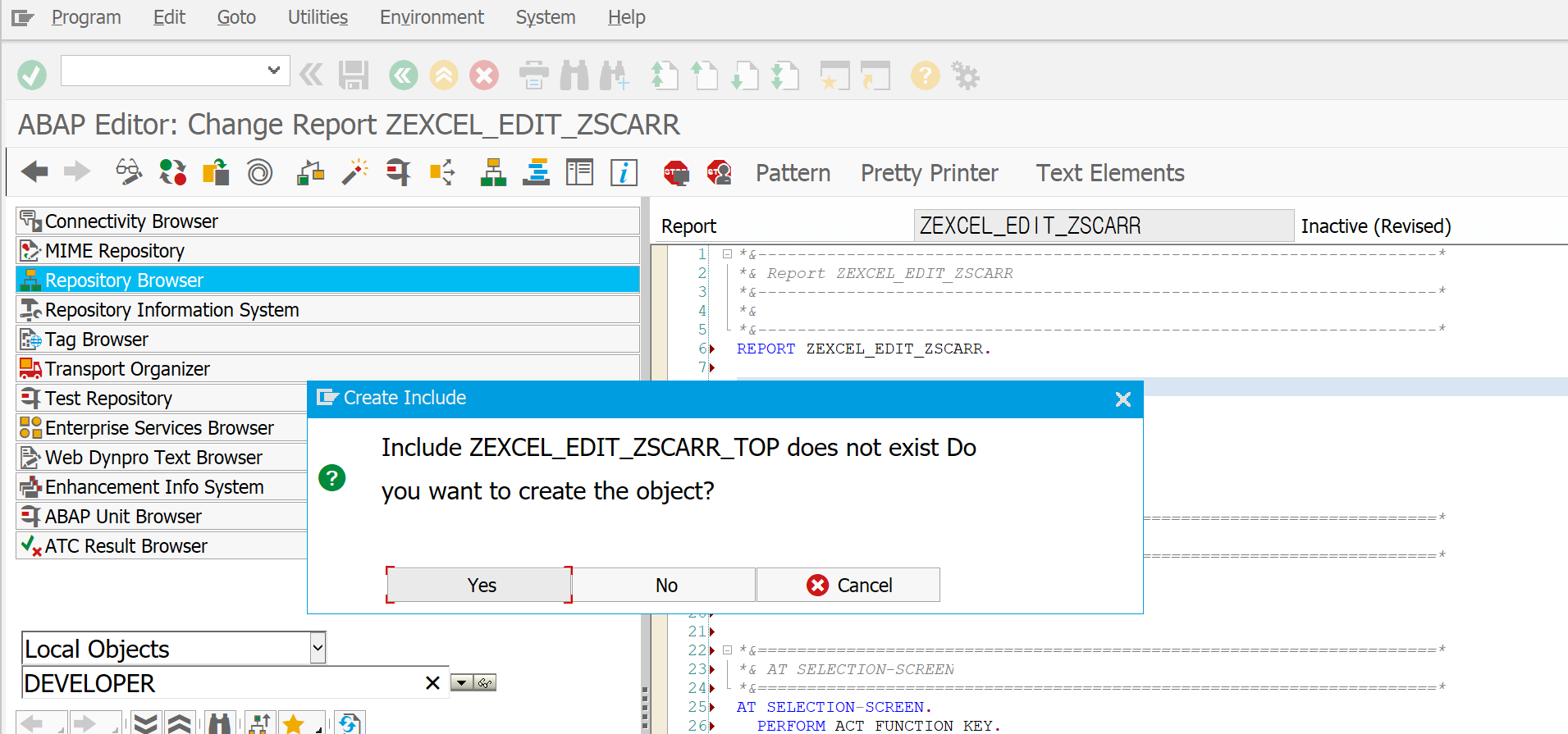
Task: Click the Create New Session window icon
Action: (835, 75)
